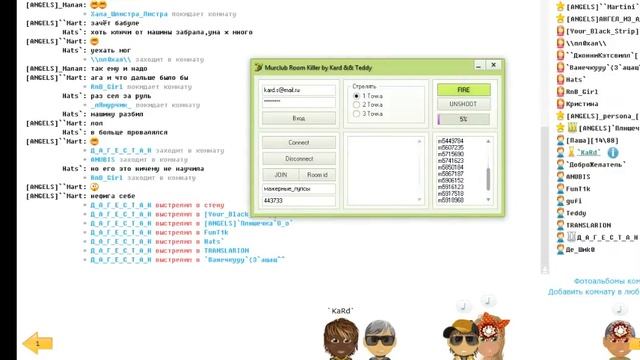Click the Room id button
This screenshot has height=360, width=640.
(317, 175)
